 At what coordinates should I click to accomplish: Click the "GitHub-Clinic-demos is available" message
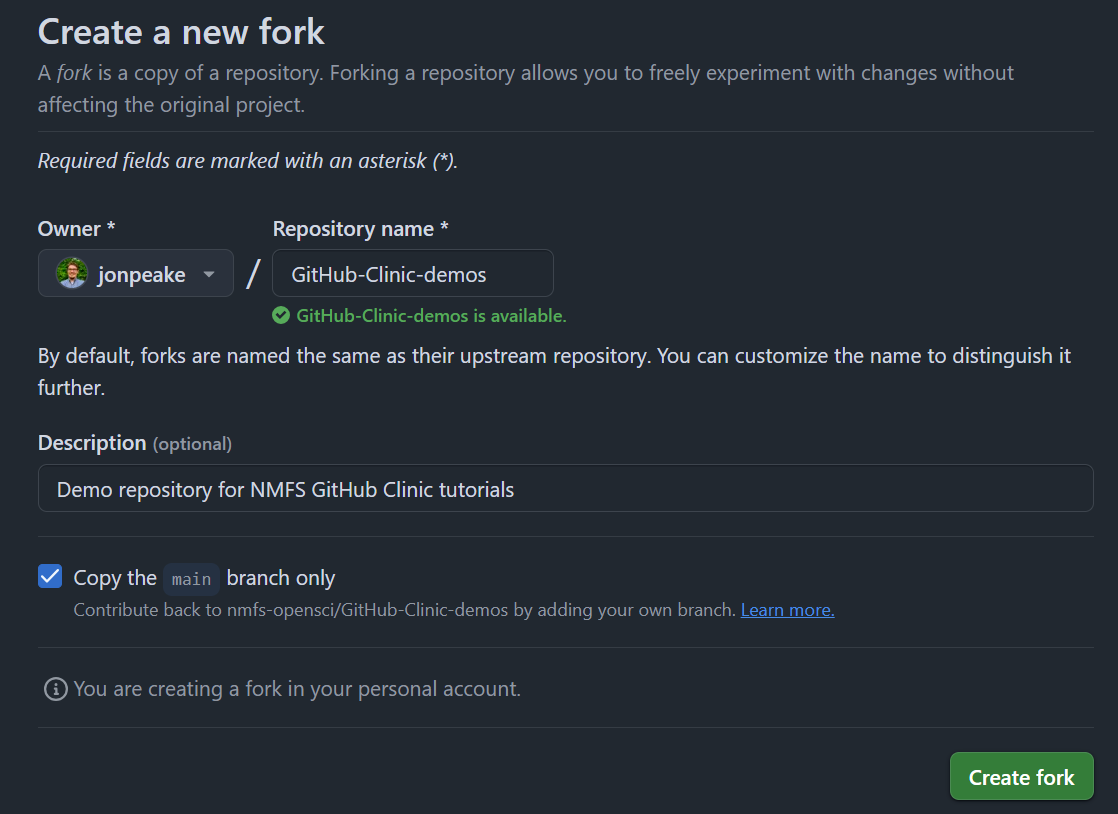click(431, 316)
